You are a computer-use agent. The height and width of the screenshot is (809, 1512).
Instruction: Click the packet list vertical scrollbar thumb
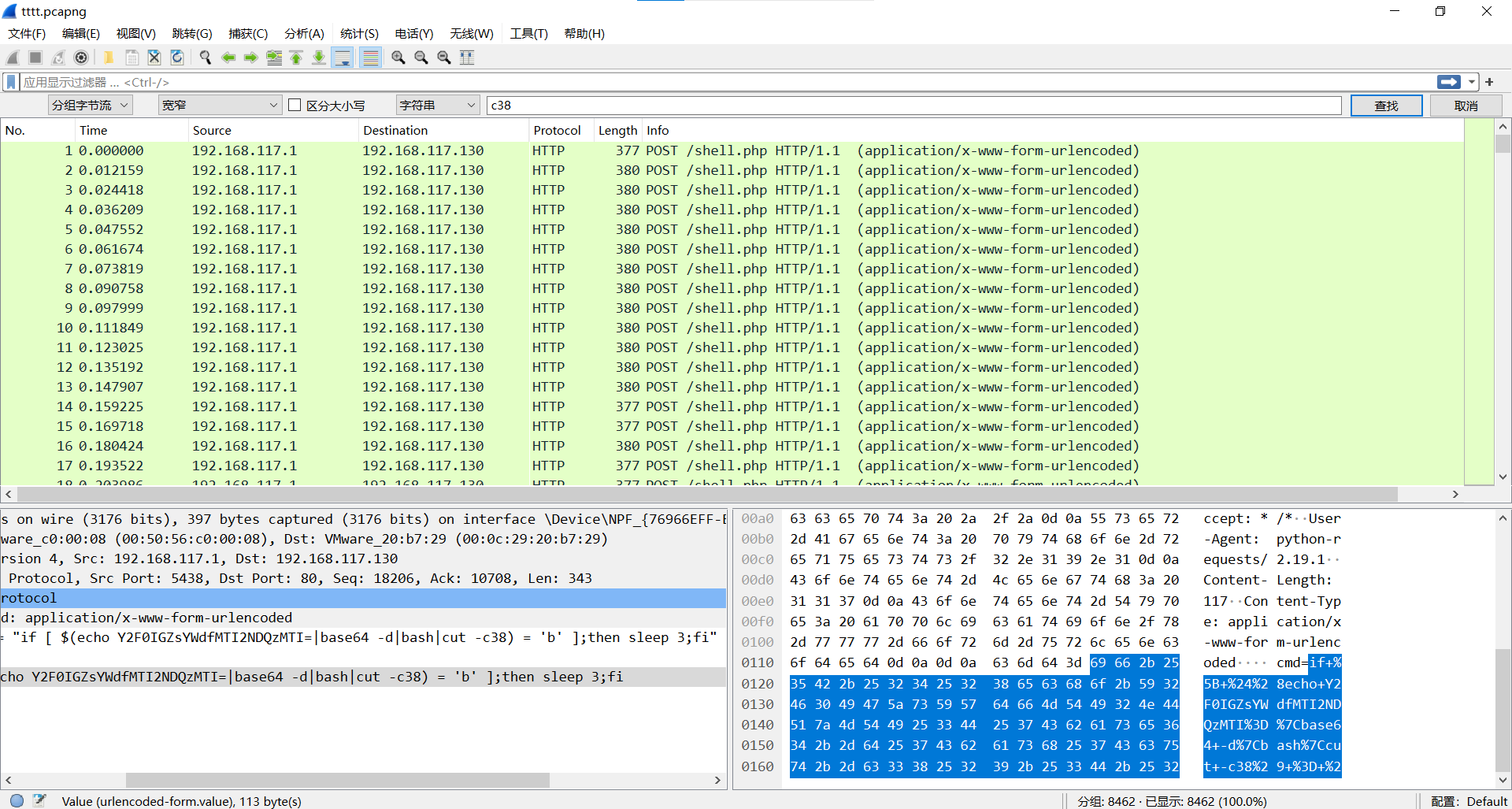[1503, 143]
